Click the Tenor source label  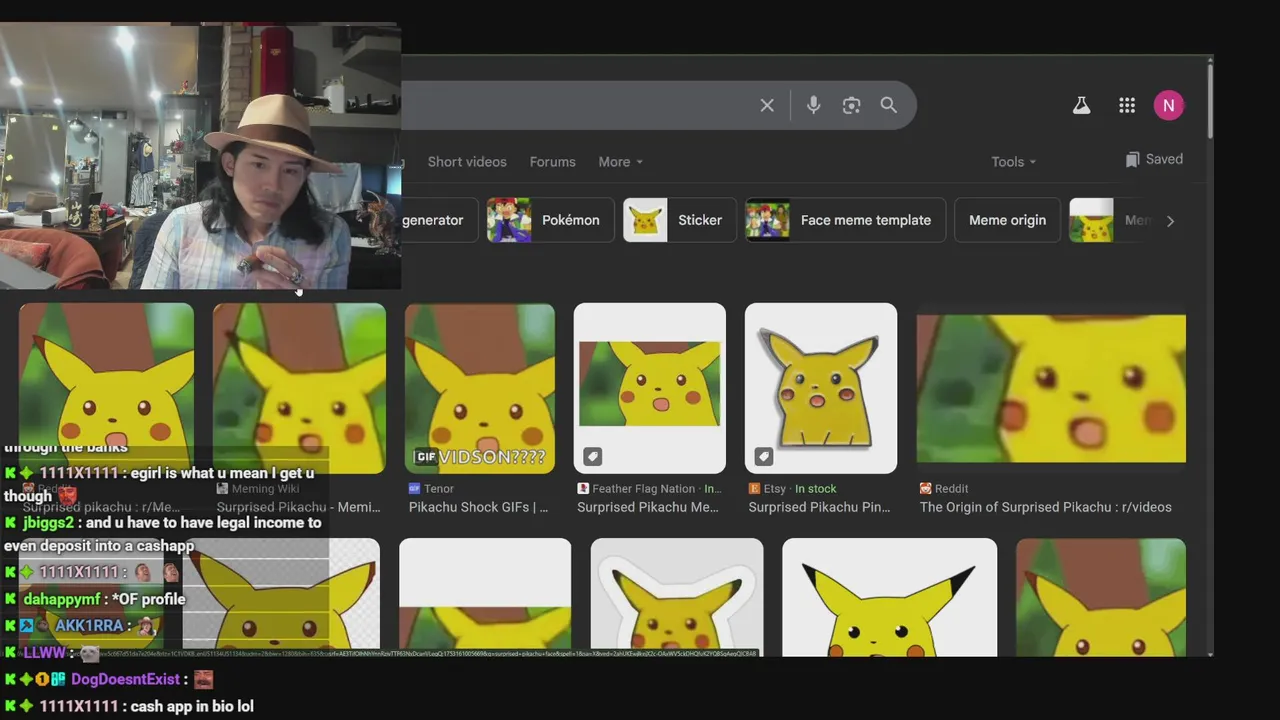pyautogui.click(x=431, y=489)
